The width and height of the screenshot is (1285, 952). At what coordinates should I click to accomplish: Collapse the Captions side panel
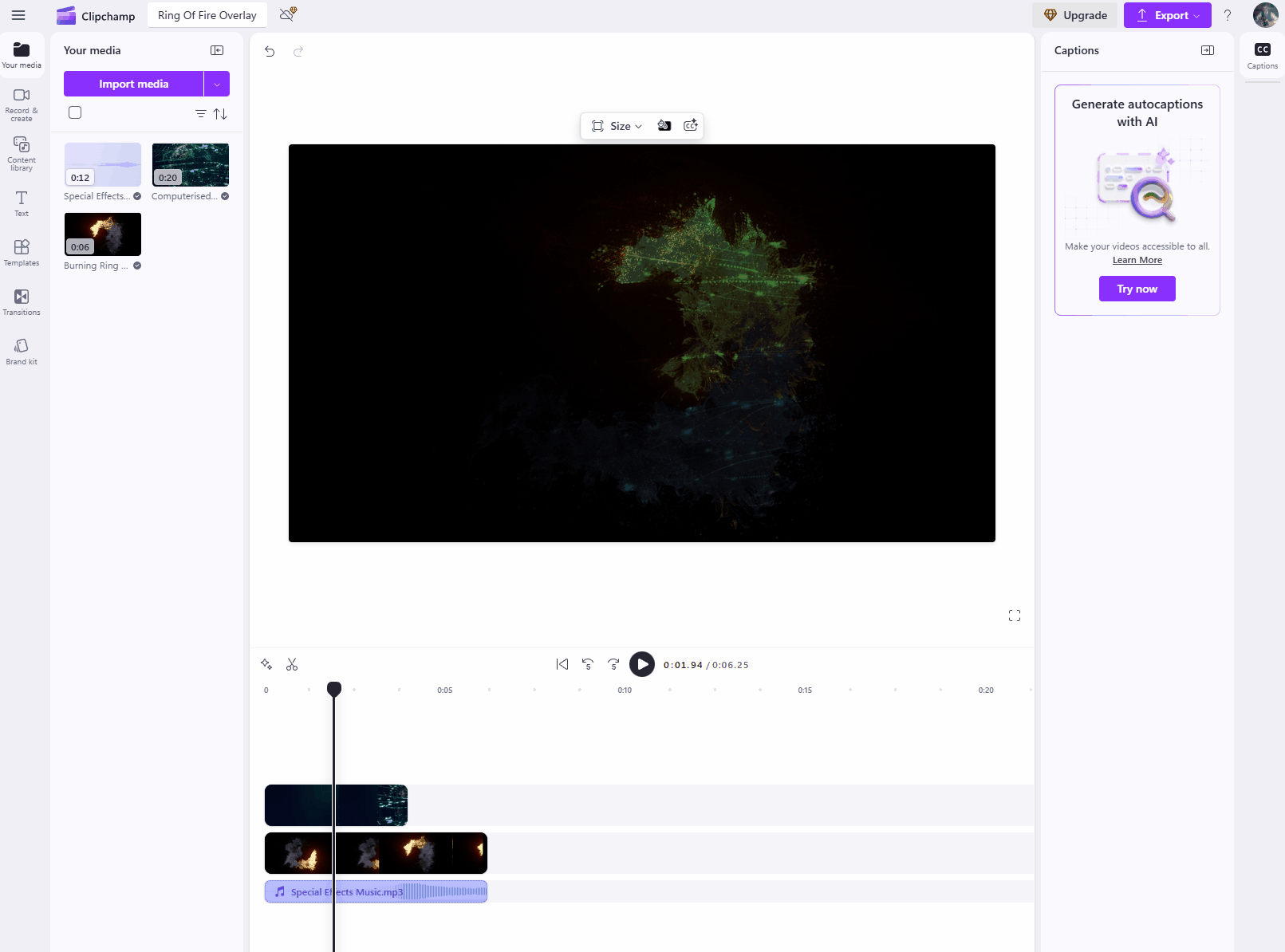coord(1208,50)
